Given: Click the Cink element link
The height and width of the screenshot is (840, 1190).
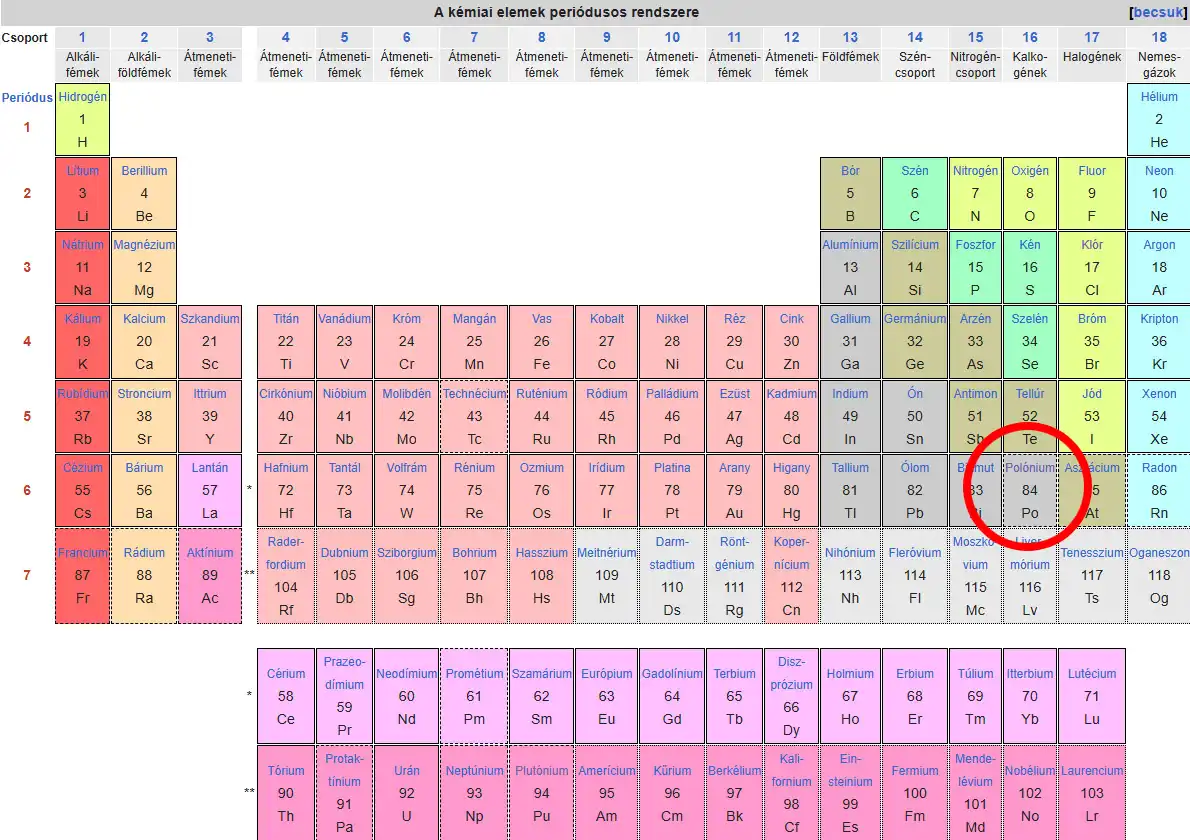Looking at the screenshot, I should pos(792,319).
